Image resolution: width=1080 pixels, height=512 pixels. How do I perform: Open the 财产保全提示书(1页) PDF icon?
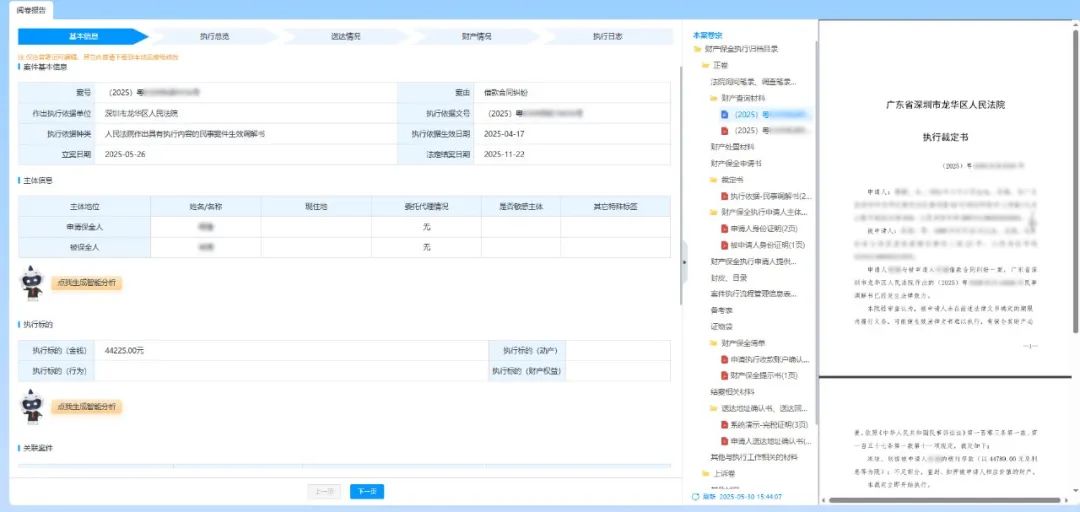(x=724, y=376)
